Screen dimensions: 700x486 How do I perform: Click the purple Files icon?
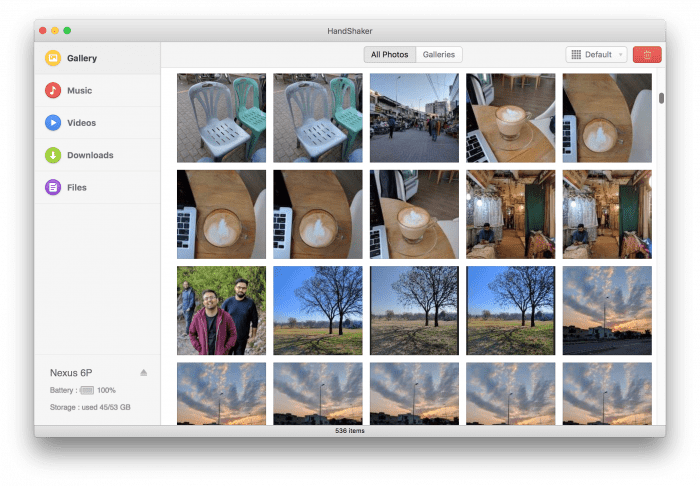pos(52,187)
